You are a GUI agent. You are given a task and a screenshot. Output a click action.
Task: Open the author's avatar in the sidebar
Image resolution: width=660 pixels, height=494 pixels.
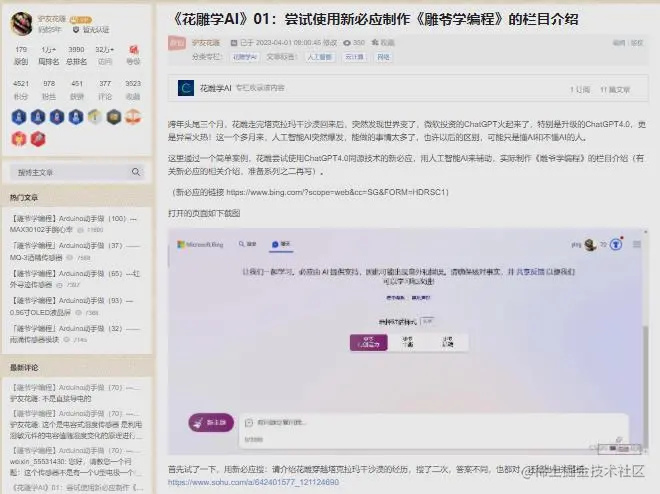point(21,23)
